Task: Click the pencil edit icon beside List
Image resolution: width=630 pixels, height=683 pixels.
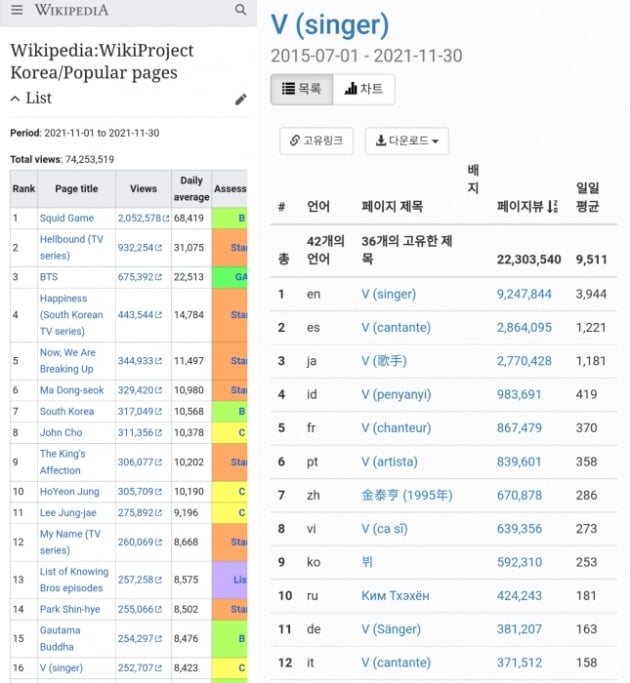Action: [x=240, y=99]
